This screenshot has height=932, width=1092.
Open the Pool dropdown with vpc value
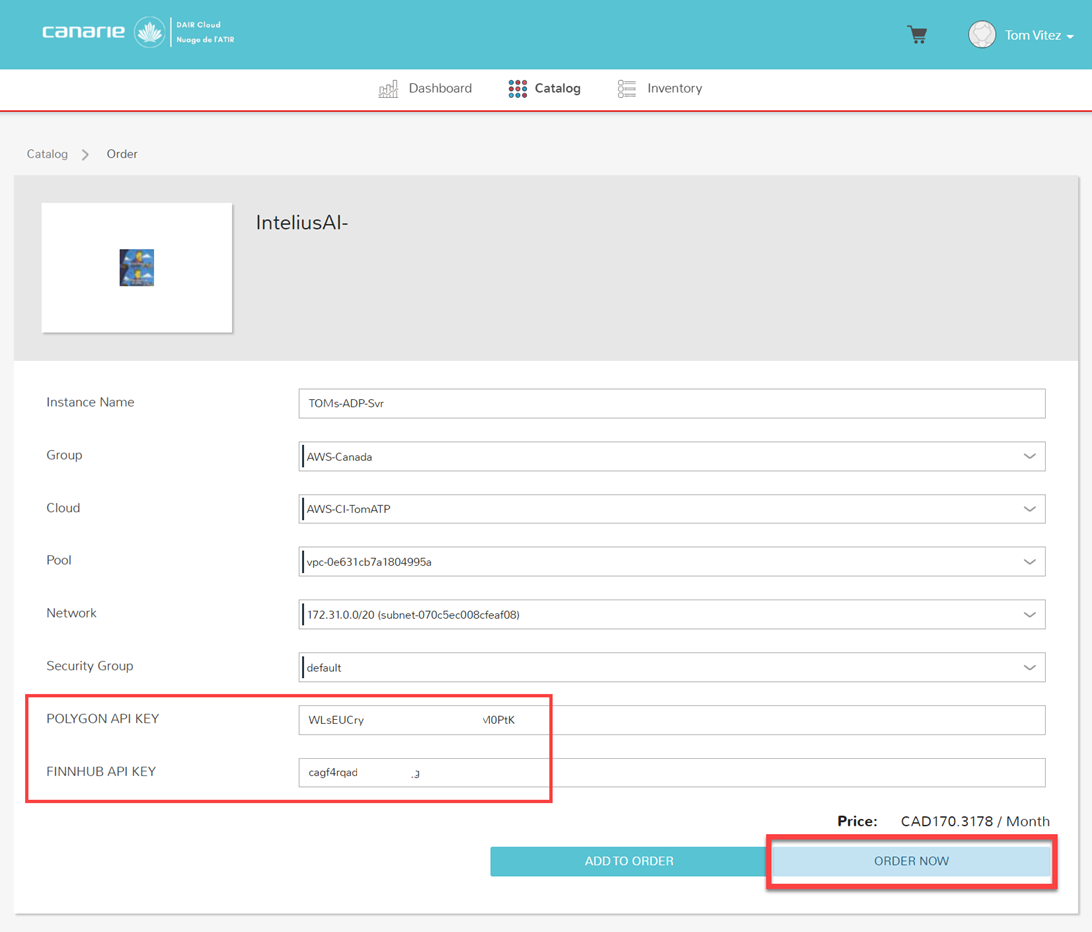[x=672, y=562]
